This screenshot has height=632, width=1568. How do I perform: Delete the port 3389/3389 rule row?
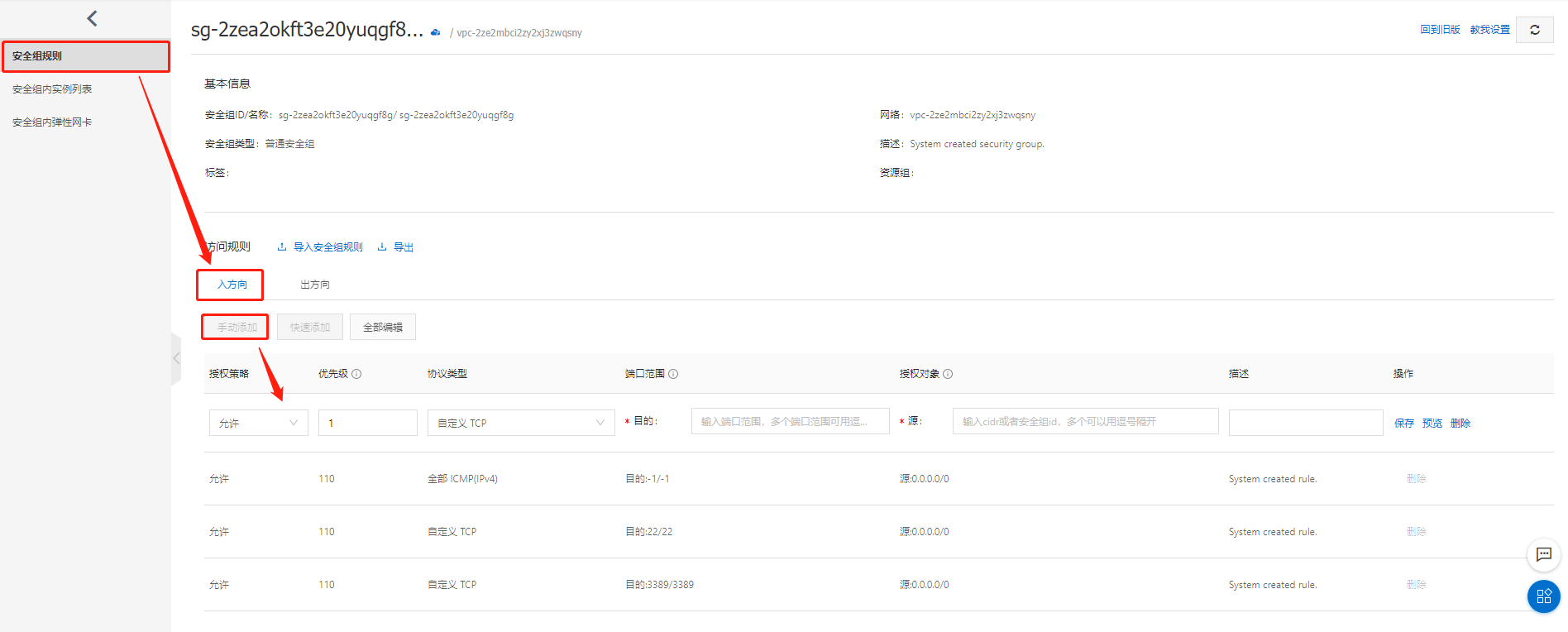(x=1416, y=585)
